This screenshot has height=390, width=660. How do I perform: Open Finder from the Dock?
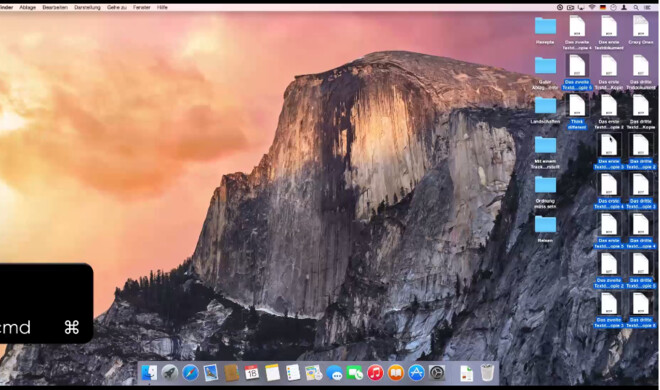[x=149, y=373]
